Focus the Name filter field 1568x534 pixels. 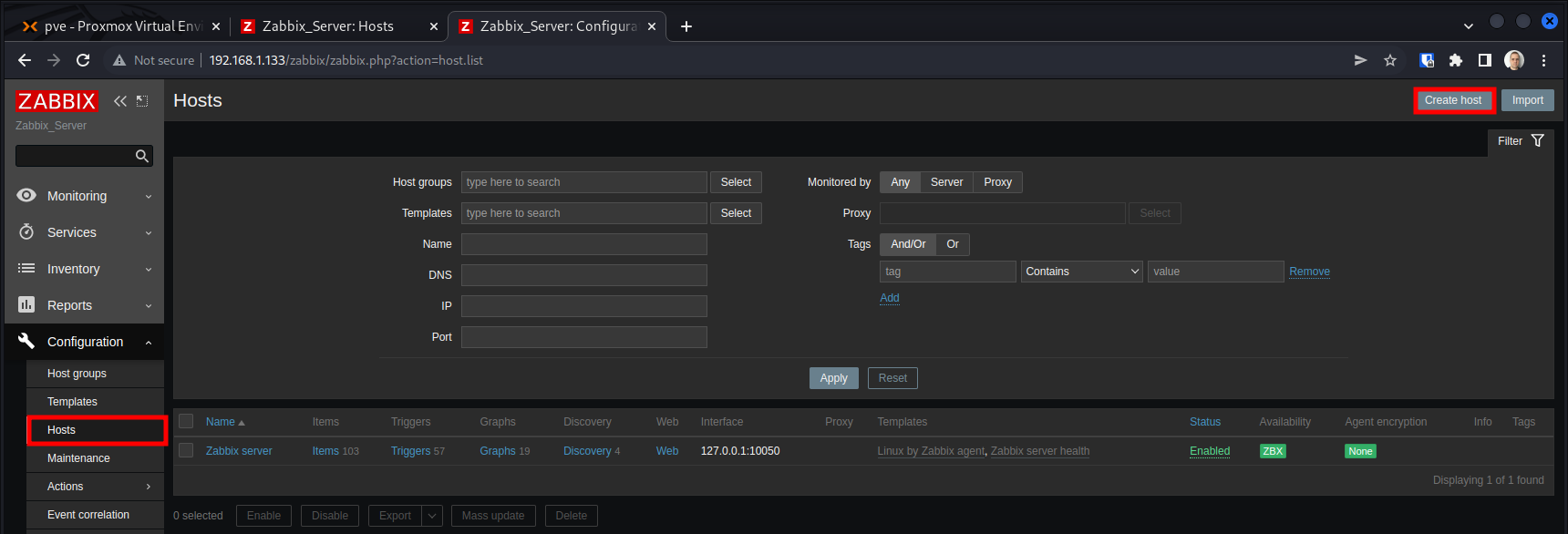[x=584, y=244]
